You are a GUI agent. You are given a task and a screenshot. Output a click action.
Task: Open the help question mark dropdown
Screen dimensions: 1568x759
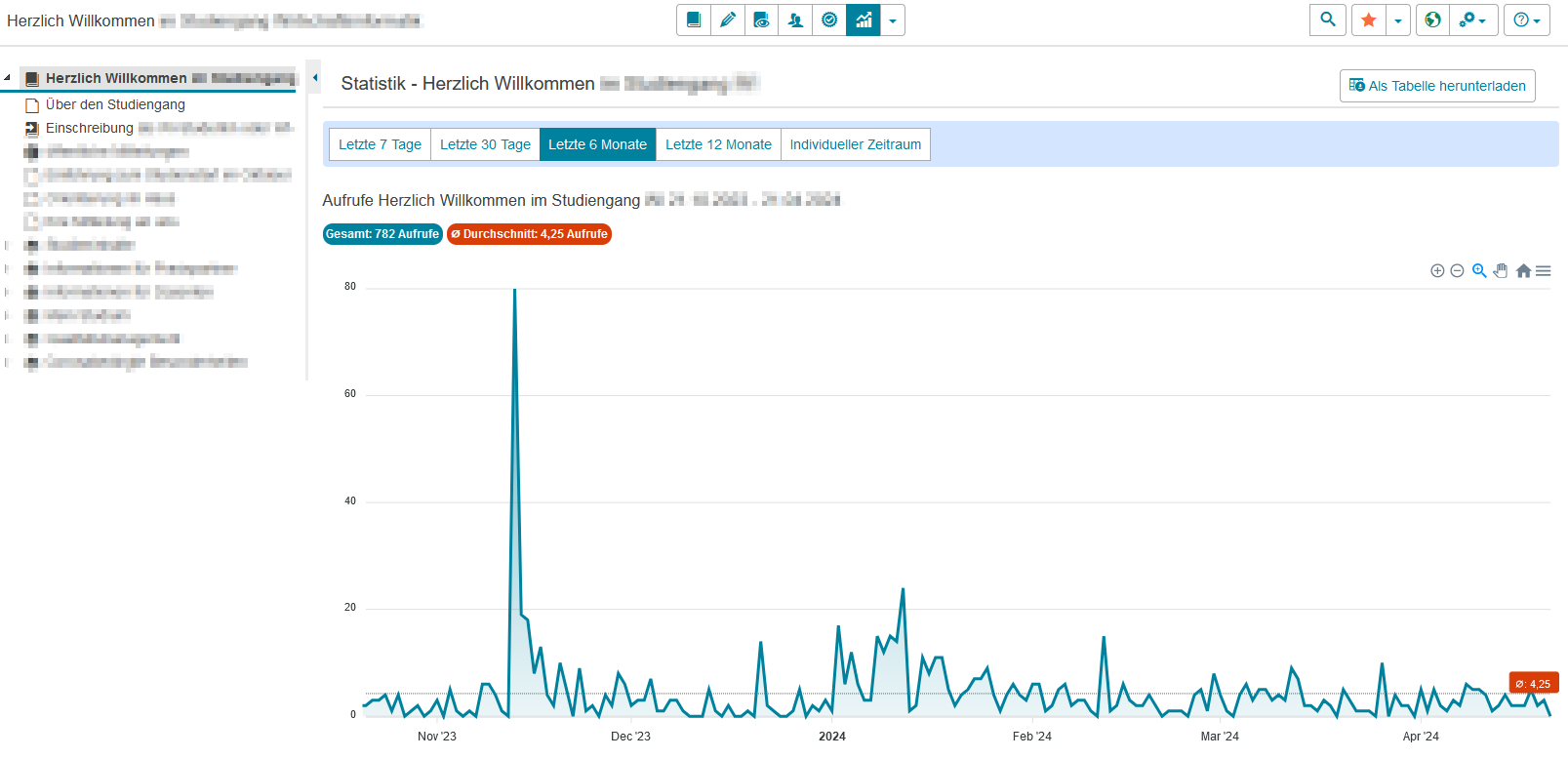pos(1526,20)
